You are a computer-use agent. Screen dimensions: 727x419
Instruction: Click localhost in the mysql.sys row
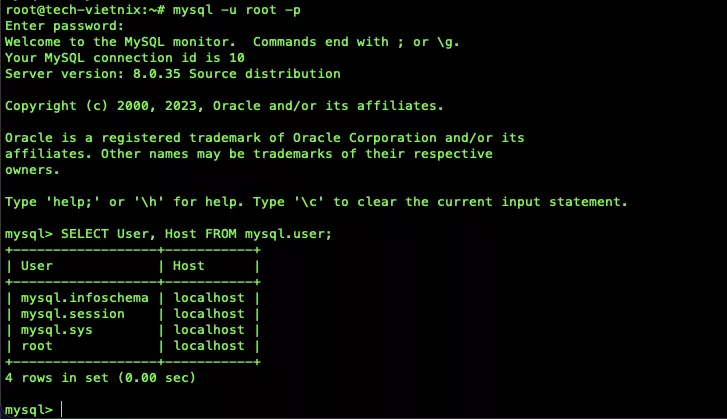point(209,330)
